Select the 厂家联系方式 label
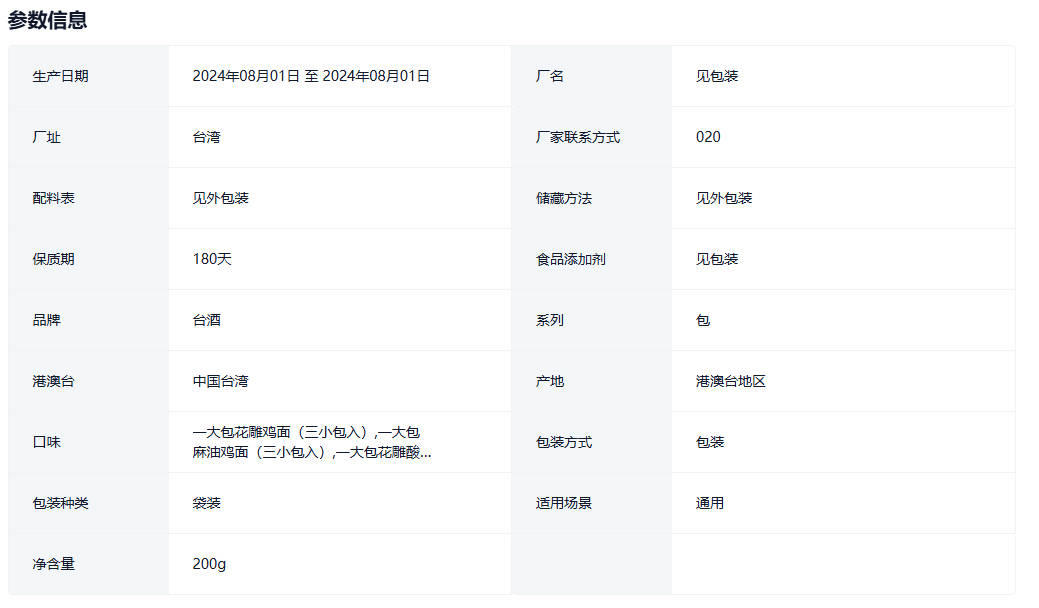Image resolution: width=1039 pixels, height=608 pixels. [x=577, y=137]
